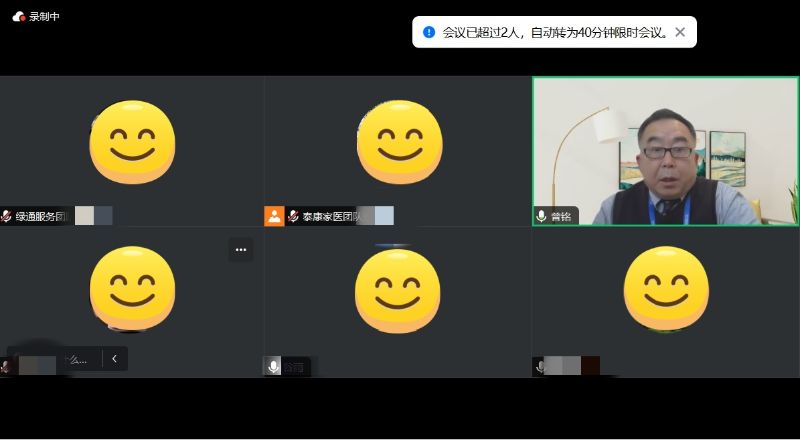Click the 40分钟限时会议 notification message text
This screenshot has width=800, height=440.
click(x=555, y=32)
